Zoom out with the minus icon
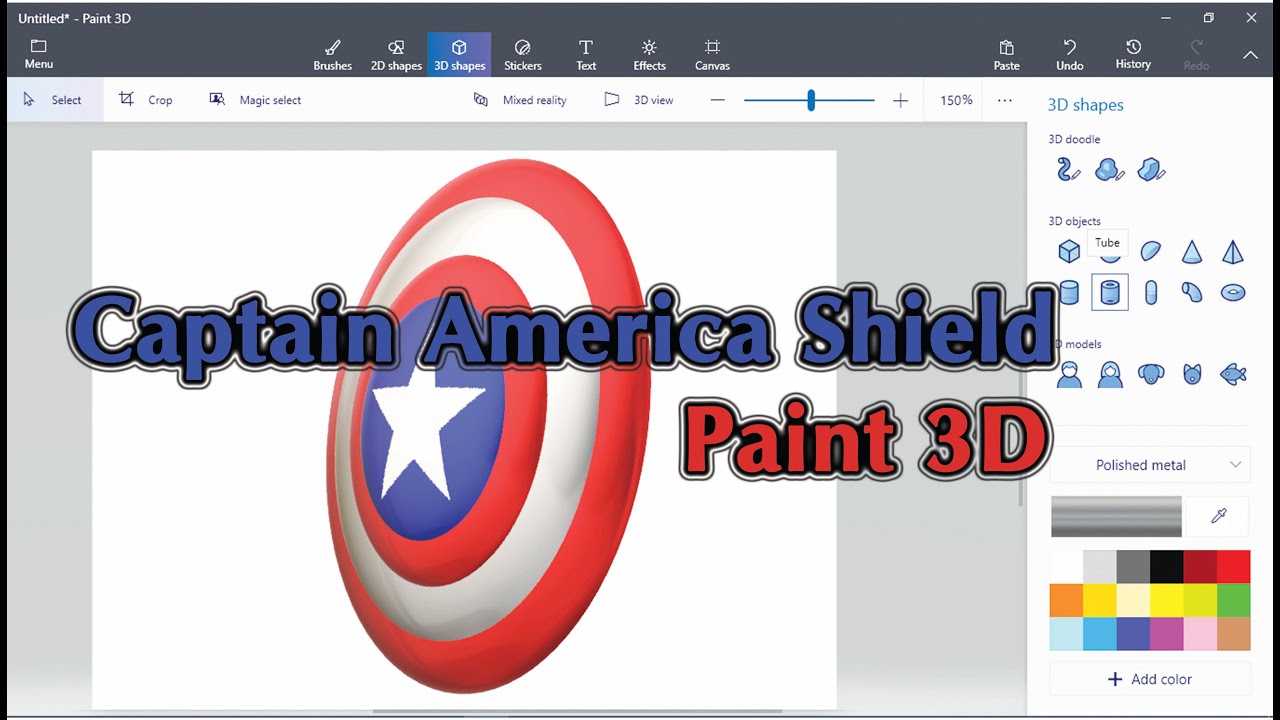The image size is (1280, 720). (717, 100)
